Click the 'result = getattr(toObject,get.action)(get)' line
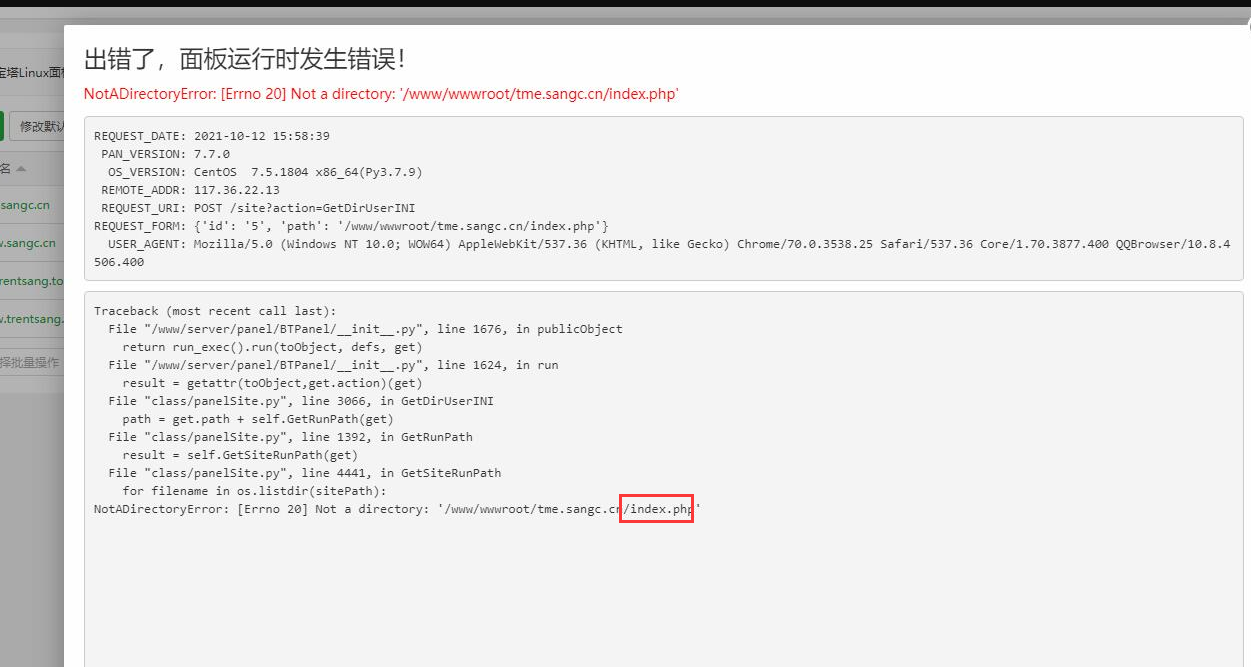Screen dimensions: 1251x667 [272, 383]
